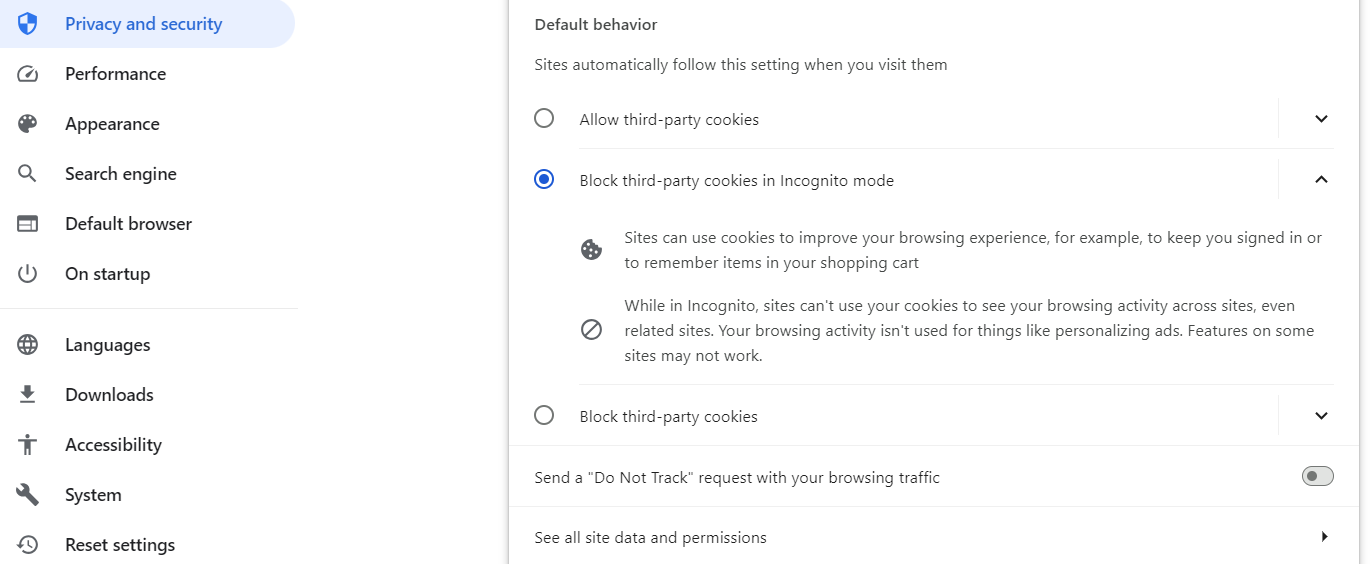Select Block third-party cookies in Incognito radio

(544, 180)
